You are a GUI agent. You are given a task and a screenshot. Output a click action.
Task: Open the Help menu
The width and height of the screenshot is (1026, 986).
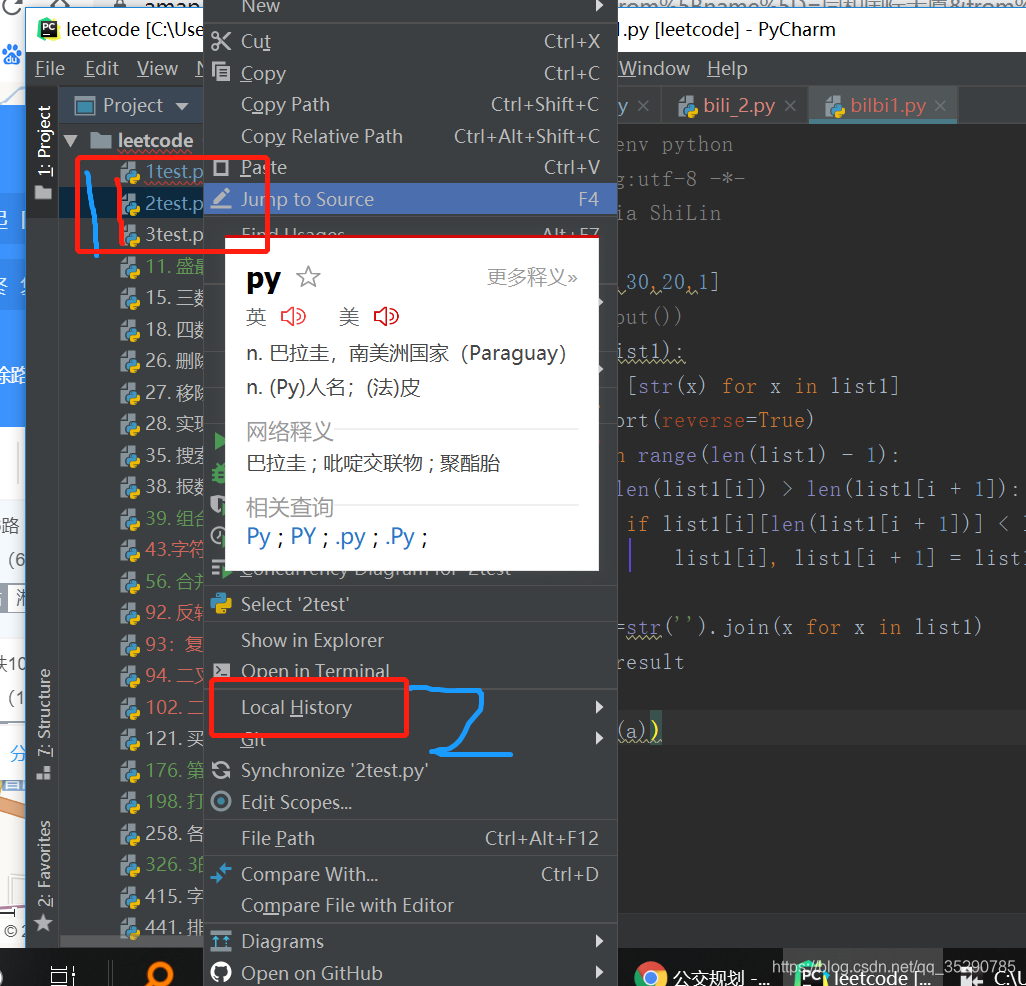coord(727,68)
